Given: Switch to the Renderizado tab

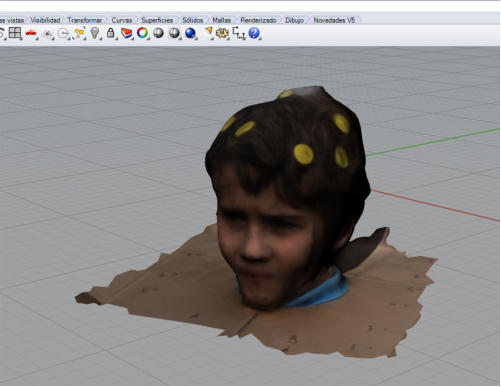Looking at the screenshot, I should tap(258, 20).
